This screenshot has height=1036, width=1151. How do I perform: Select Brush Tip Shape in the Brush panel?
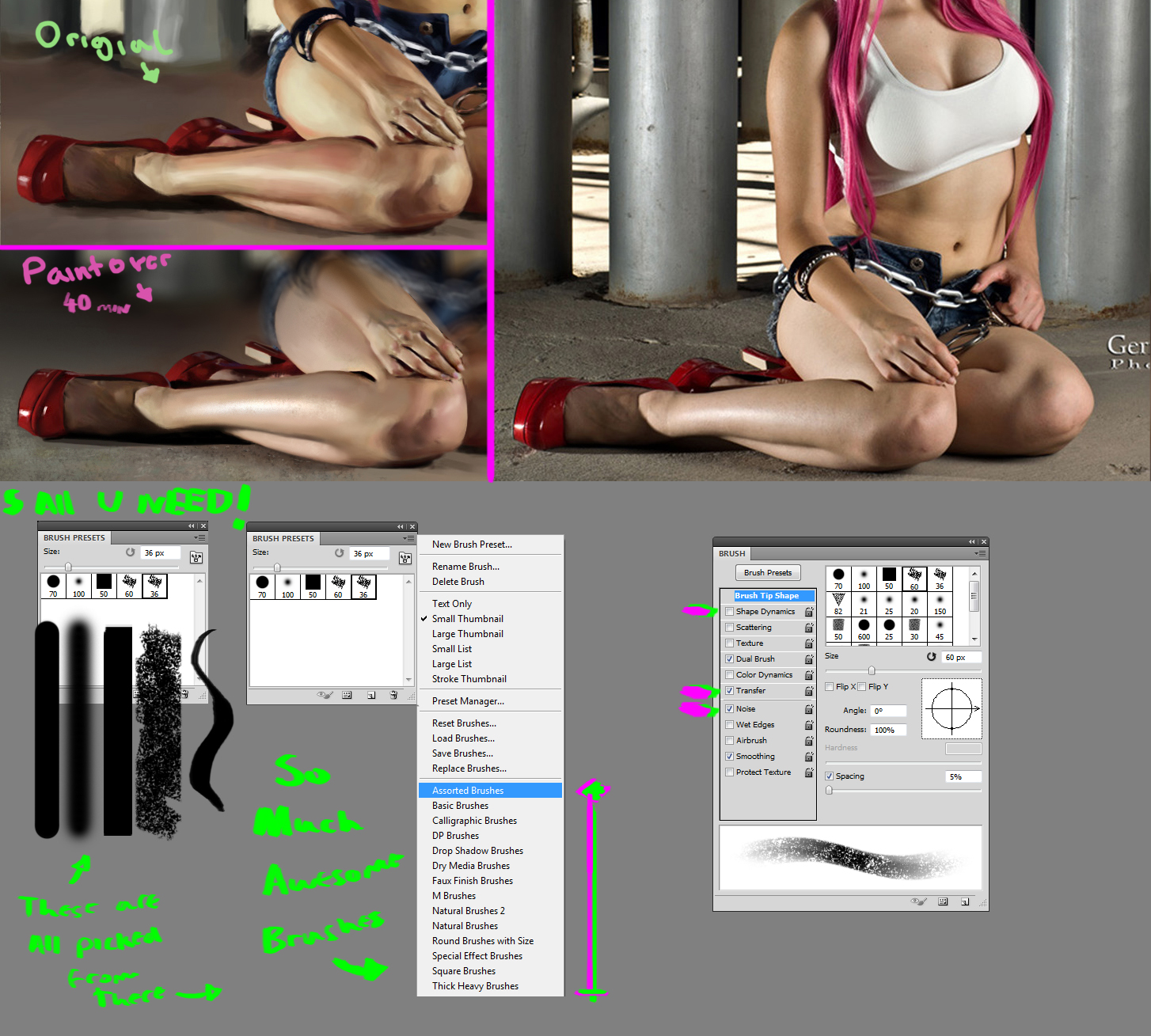click(x=767, y=596)
